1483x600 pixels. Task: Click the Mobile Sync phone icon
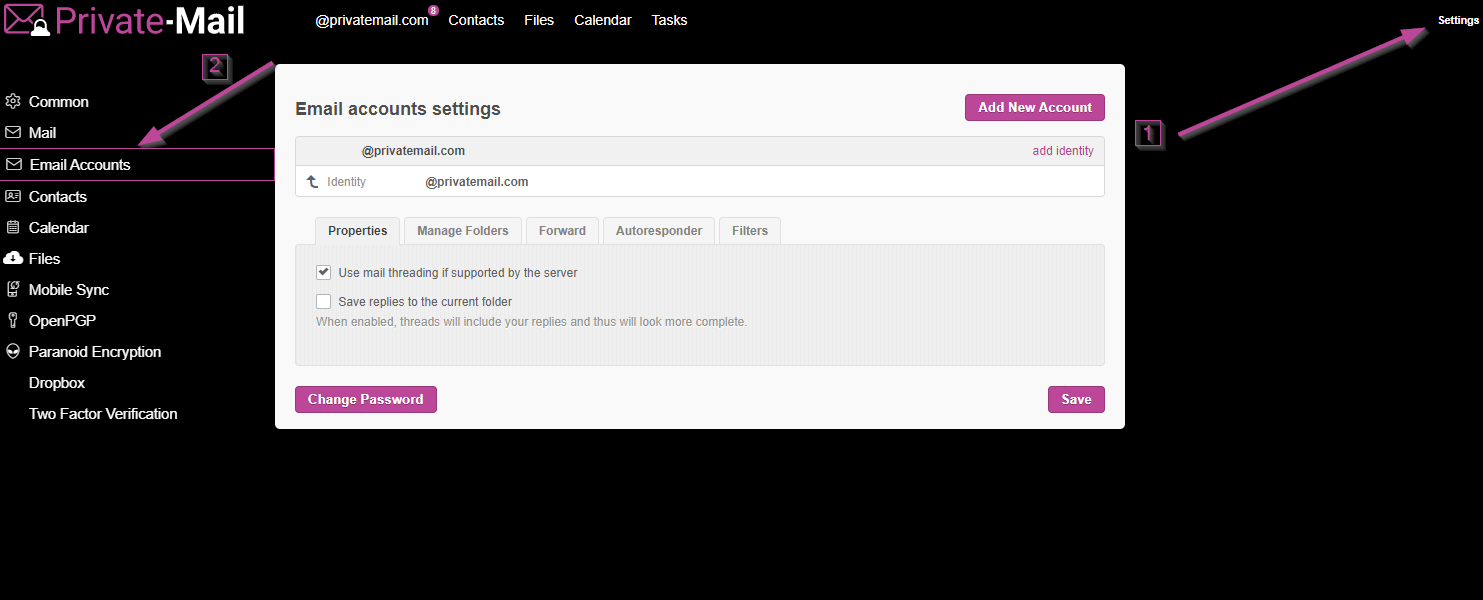coord(13,290)
